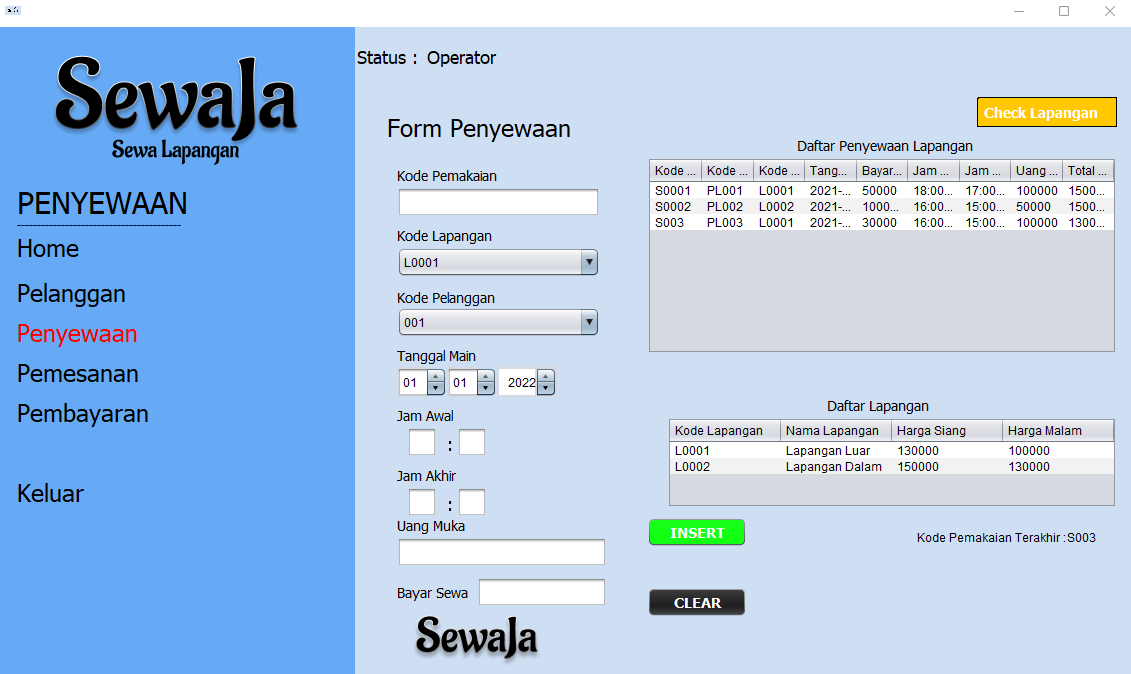Screen dimensions: 1131x674
Task: Click the Java app icon in title bar
Action: point(13,11)
